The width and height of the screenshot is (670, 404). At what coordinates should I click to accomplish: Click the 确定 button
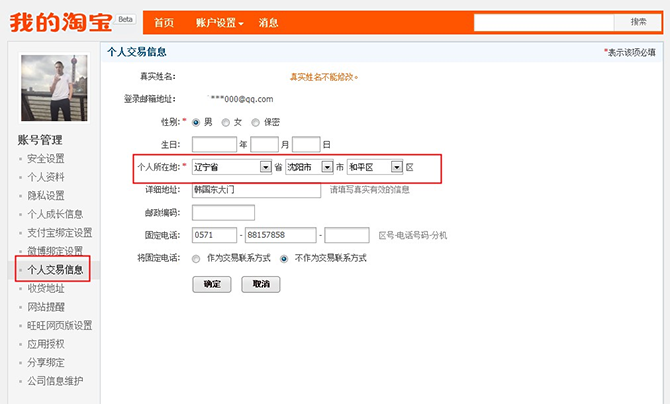tap(212, 284)
